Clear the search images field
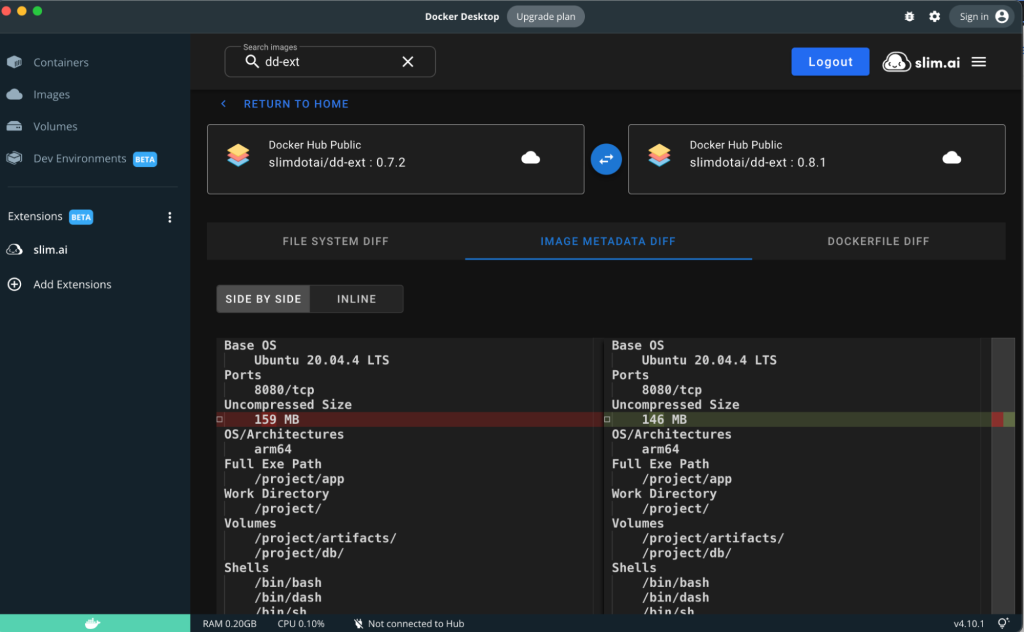 [x=408, y=61]
